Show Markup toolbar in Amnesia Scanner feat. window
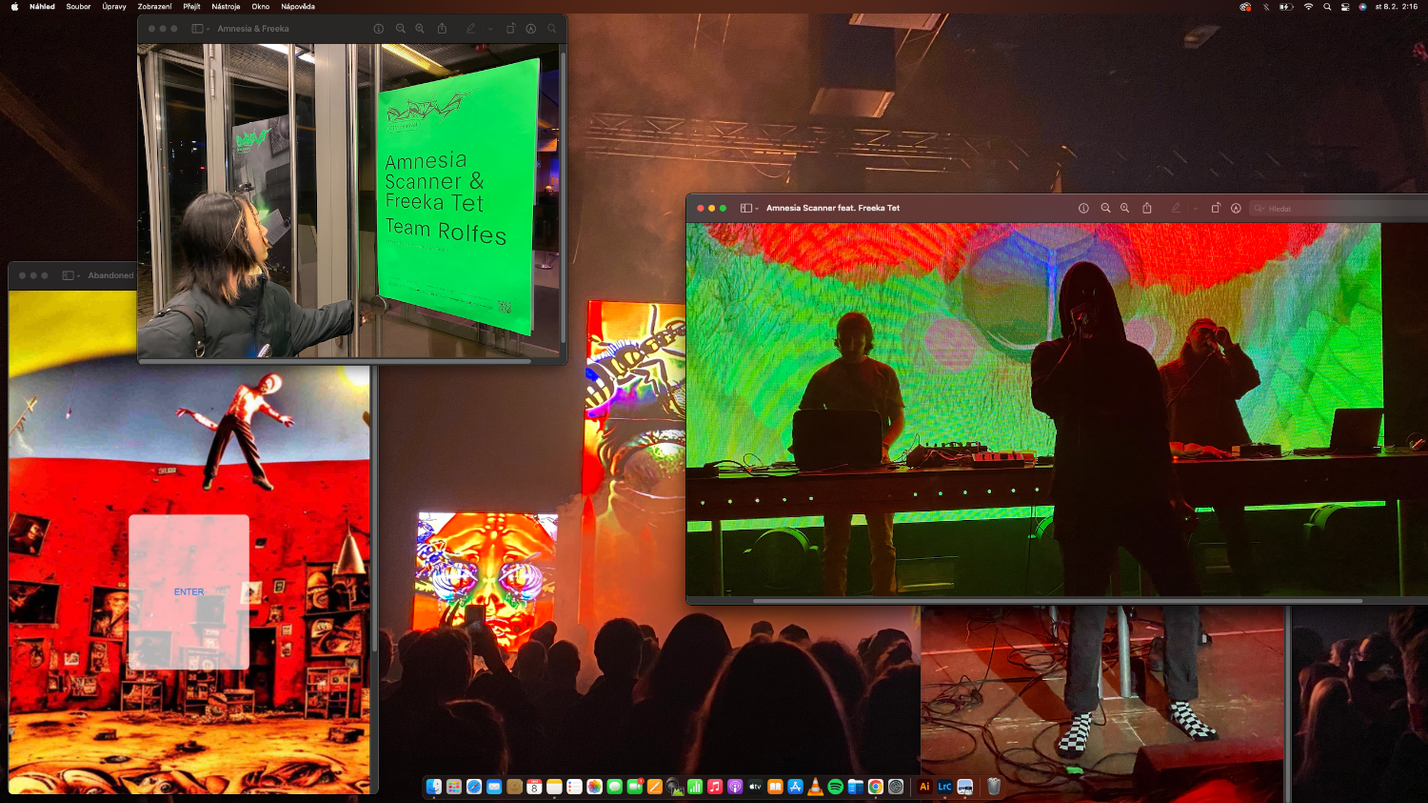This screenshot has height=803, width=1428. click(x=1236, y=208)
